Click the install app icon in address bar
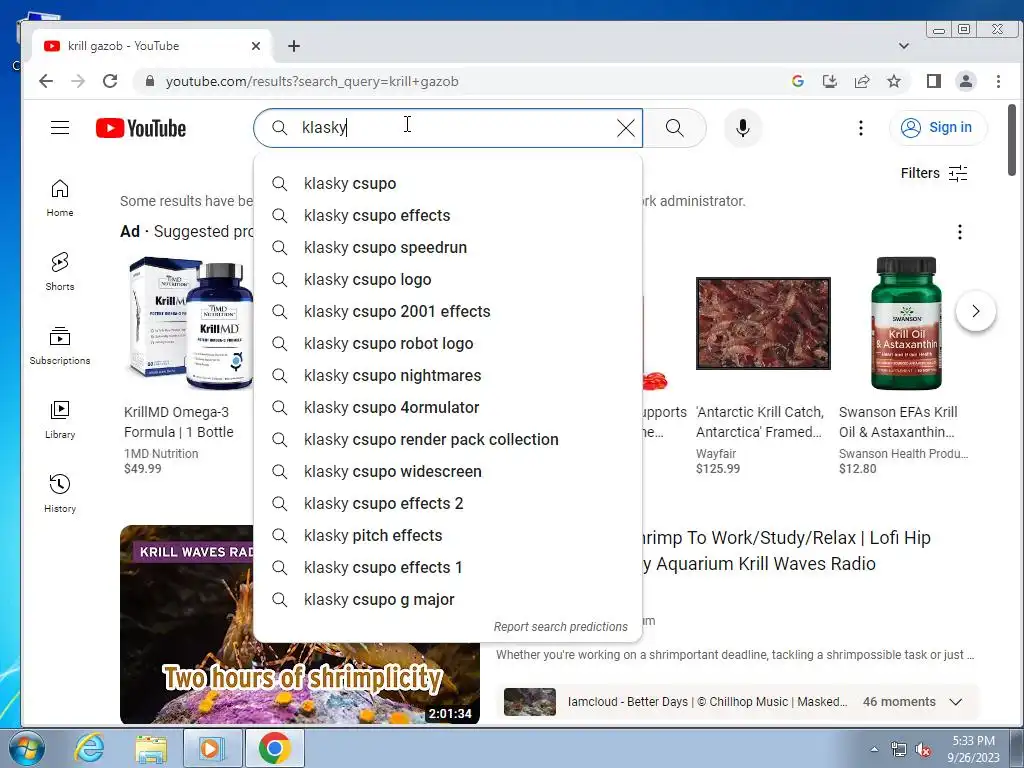 (829, 81)
